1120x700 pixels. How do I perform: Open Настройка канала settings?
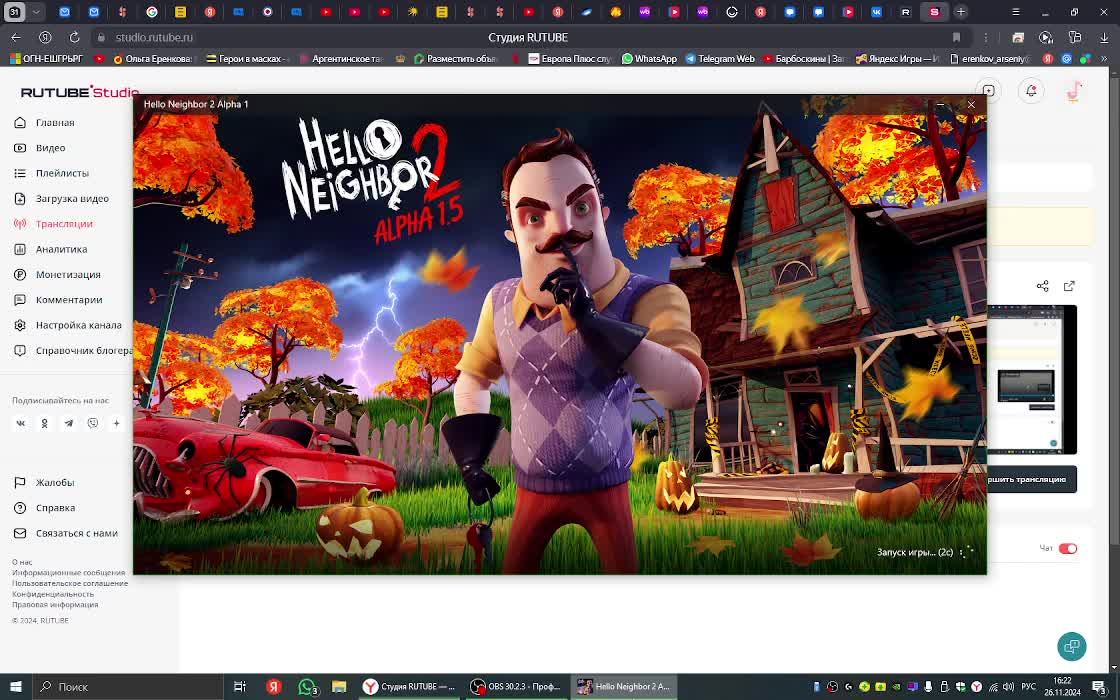[78, 325]
